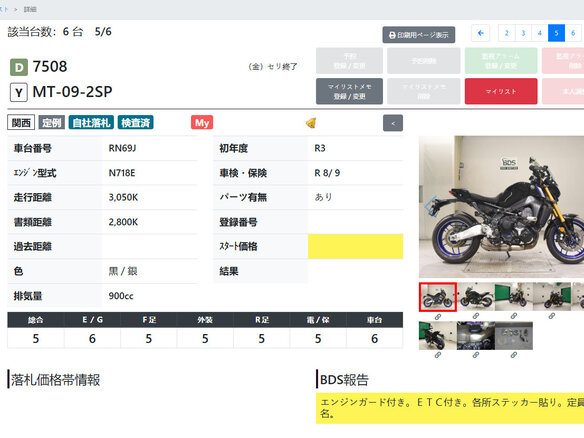This screenshot has height=438, width=584.
Task: Select the active page 5 in the pager
Action: click(x=556, y=33)
